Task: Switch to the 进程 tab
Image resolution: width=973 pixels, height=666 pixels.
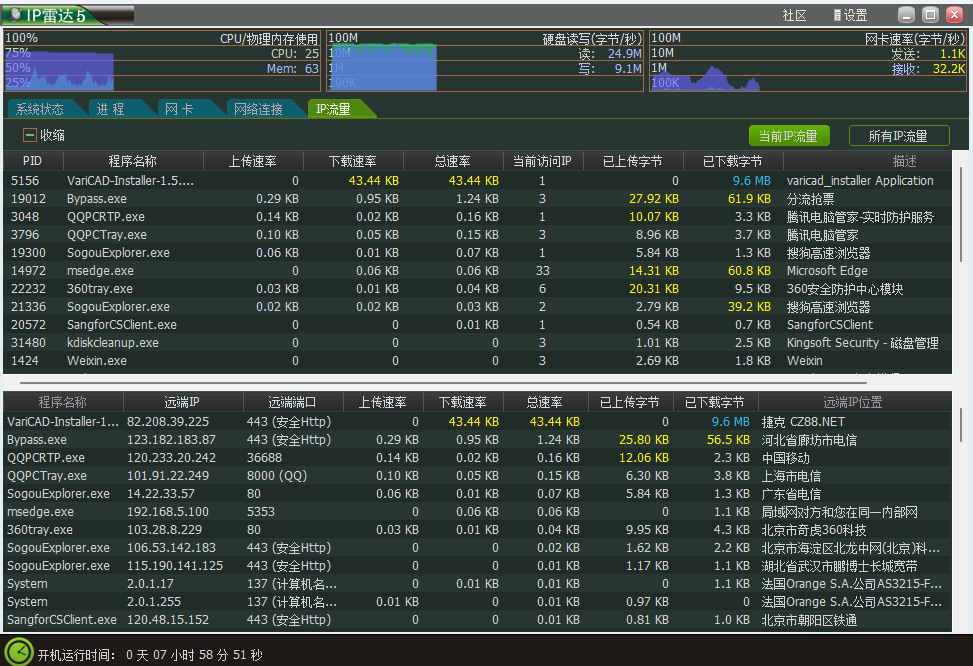Action: point(111,109)
